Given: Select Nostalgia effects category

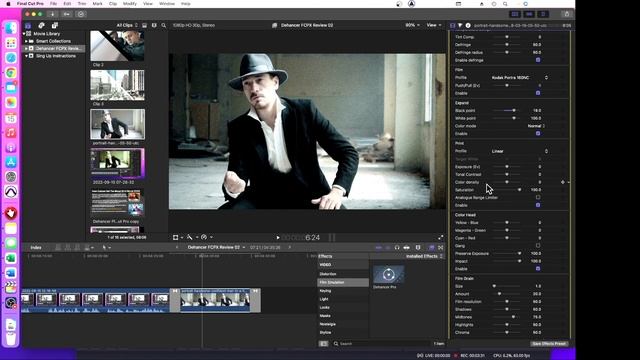Looking at the screenshot, I should [343, 324].
